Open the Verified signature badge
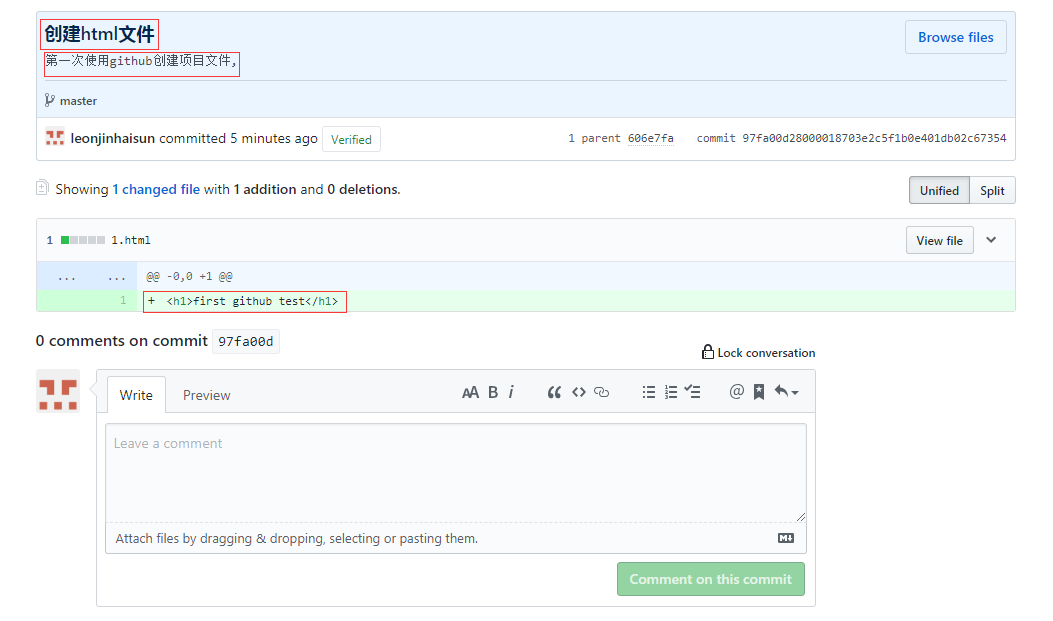The height and width of the screenshot is (621, 1053). pyautogui.click(x=351, y=139)
